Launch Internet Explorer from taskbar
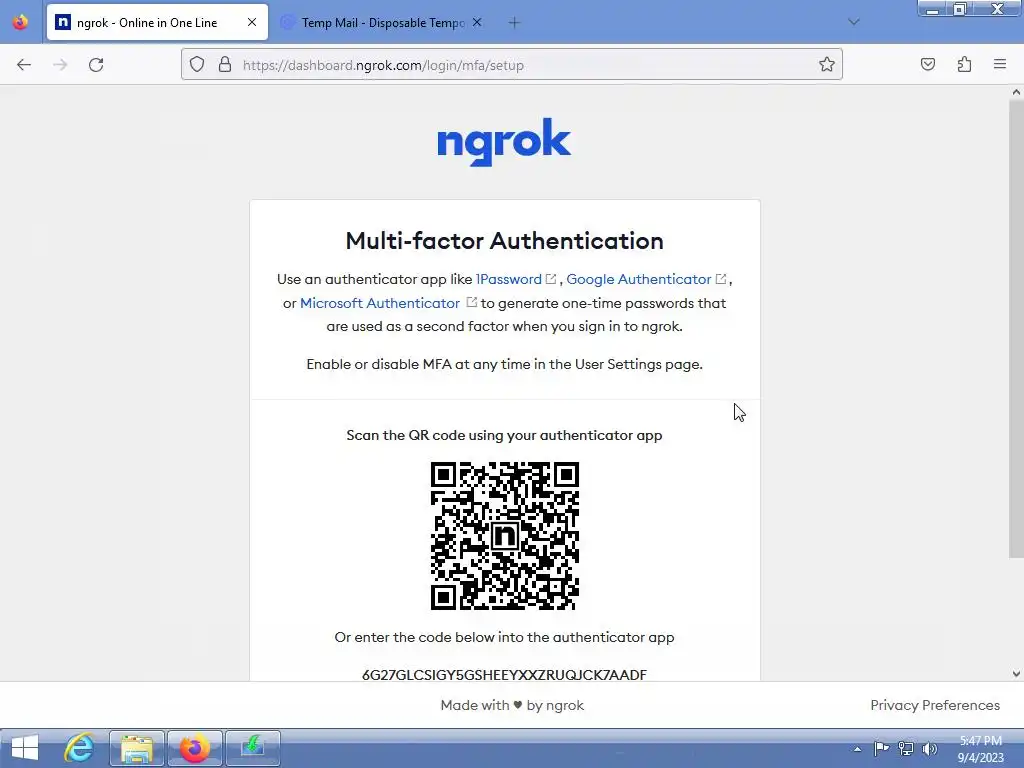Screen dimensions: 1024x768 pyautogui.click(x=80, y=748)
